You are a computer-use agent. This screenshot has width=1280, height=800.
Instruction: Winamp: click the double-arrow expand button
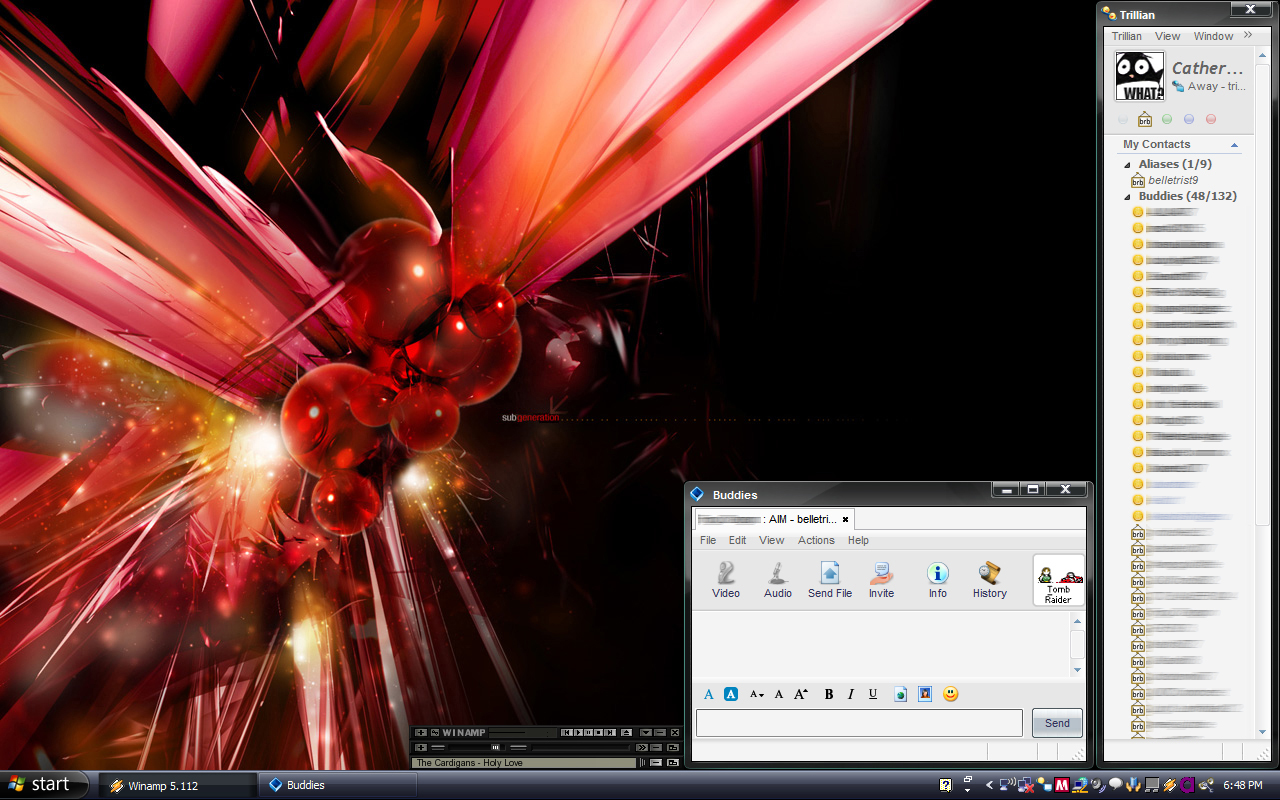642,747
